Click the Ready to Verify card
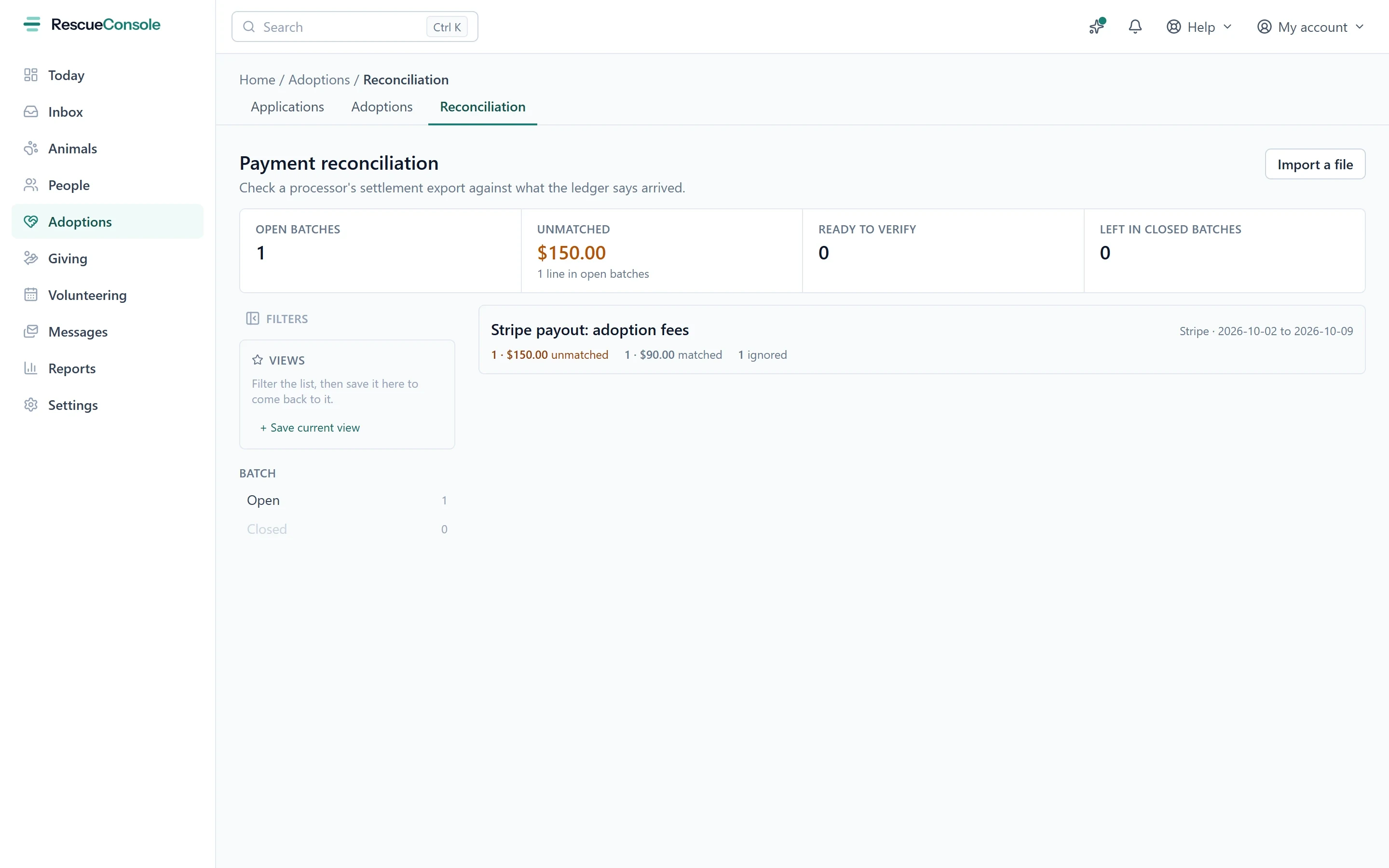 [943, 251]
